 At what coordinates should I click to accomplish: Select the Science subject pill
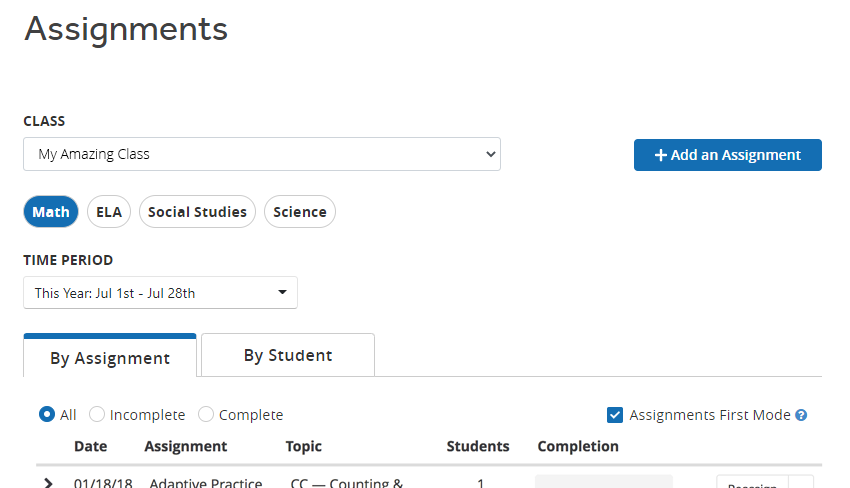[x=300, y=211]
